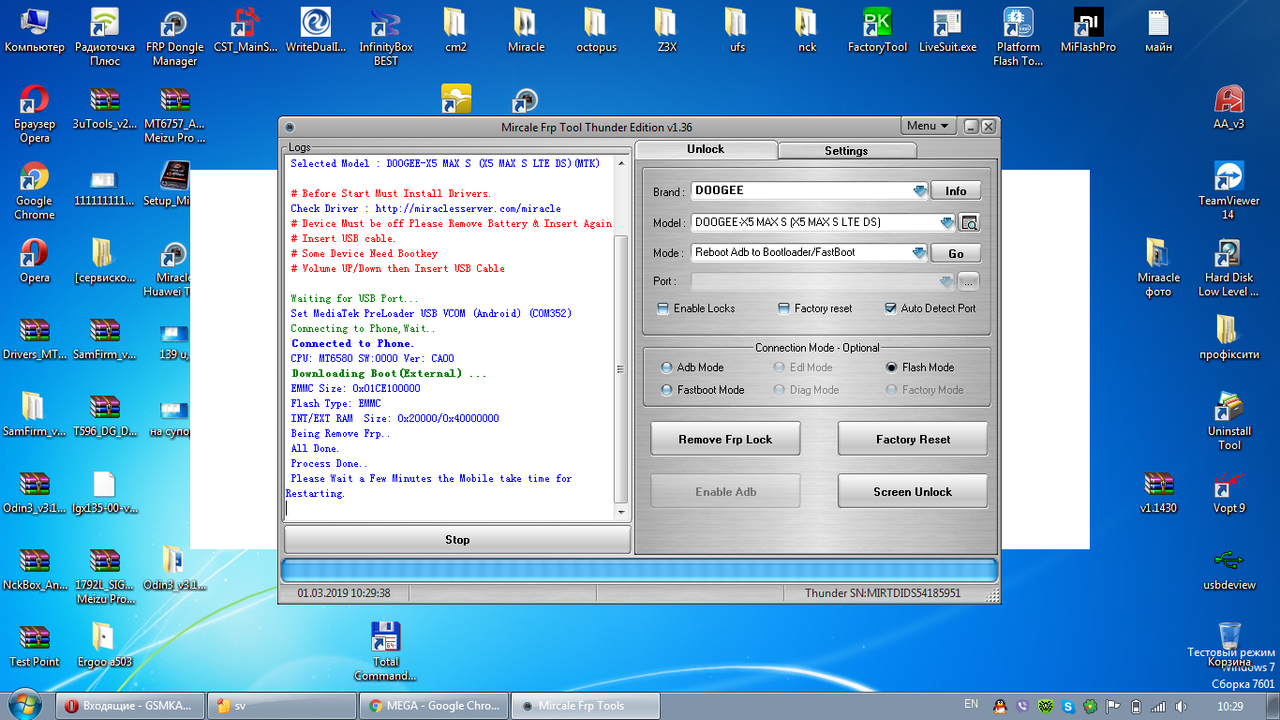Screen dimensions: 1280x720
Task: Click the Factory Reset button
Action: tap(913, 439)
